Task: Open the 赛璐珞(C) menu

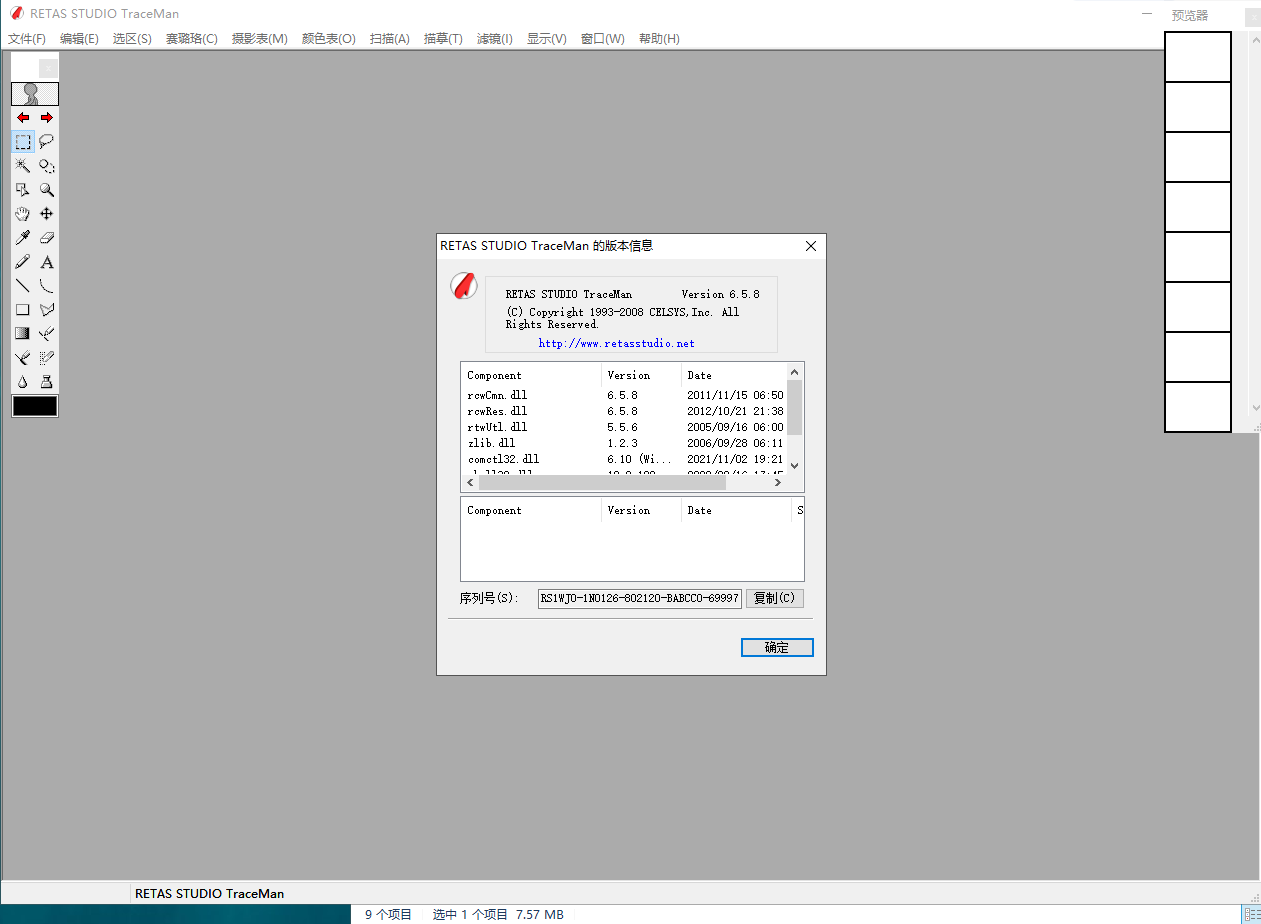Action: tap(192, 39)
